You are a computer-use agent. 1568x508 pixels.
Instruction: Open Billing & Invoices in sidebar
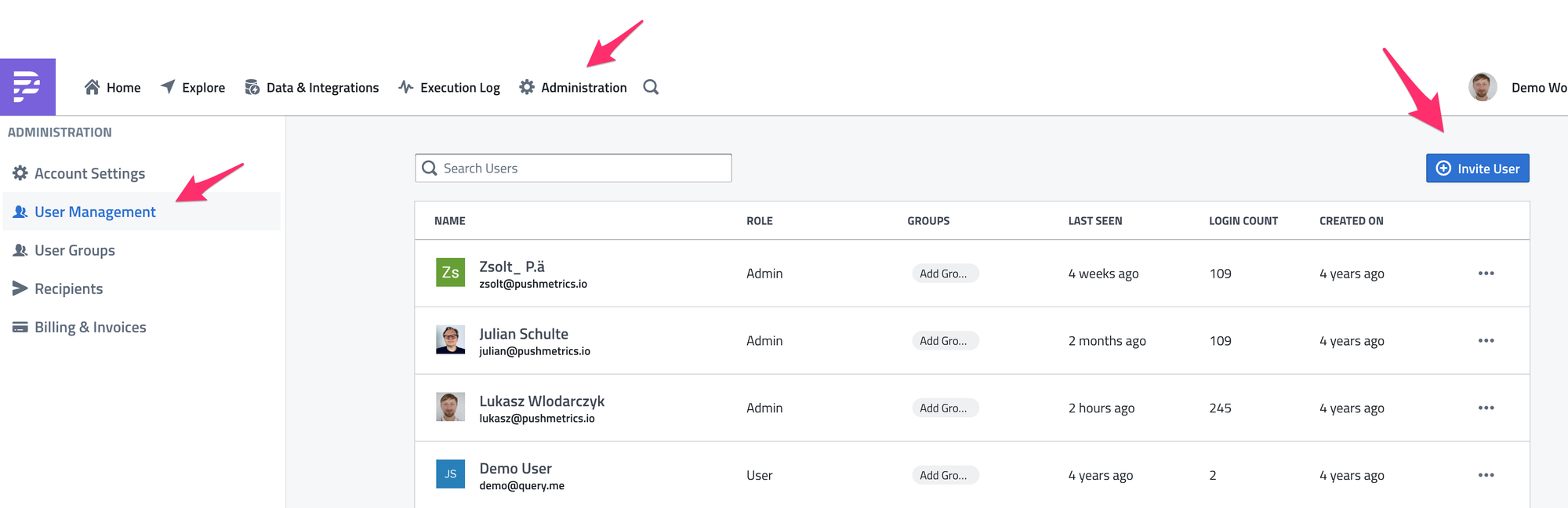[x=90, y=327]
